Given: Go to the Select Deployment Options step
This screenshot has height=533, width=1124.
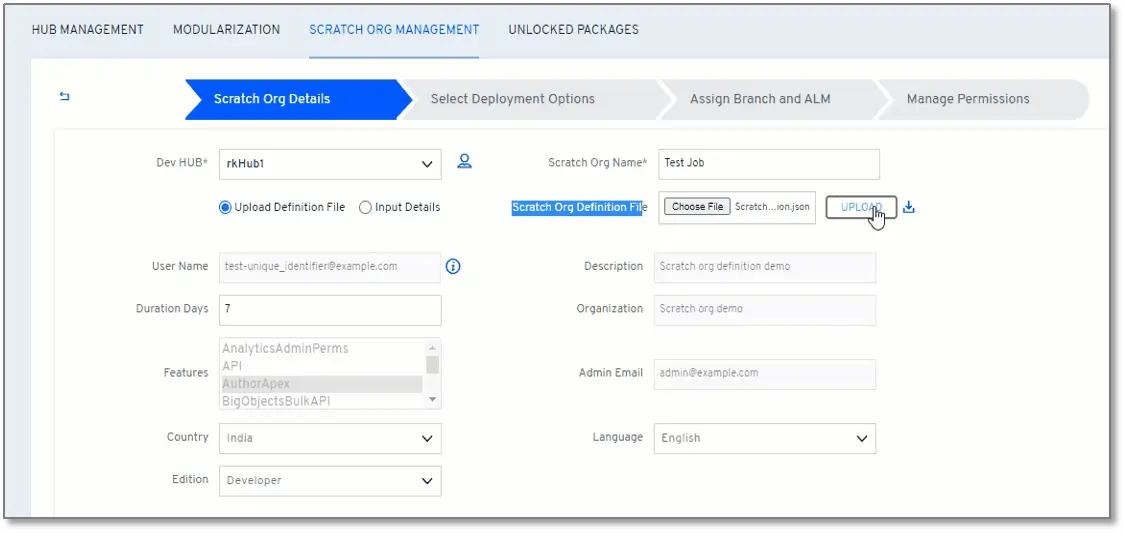Looking at the screenshot, I should click(x=530, y=99).
